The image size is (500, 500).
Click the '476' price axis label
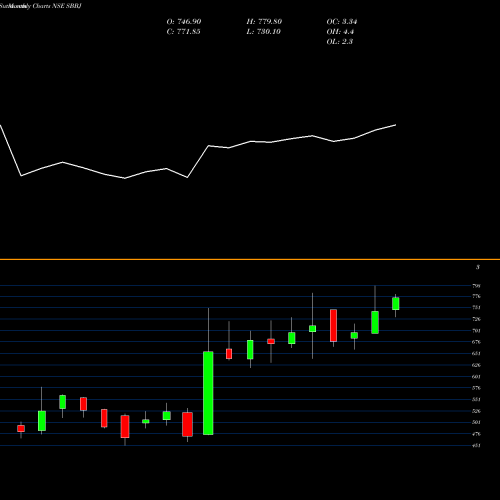click(x=476, y=434)
